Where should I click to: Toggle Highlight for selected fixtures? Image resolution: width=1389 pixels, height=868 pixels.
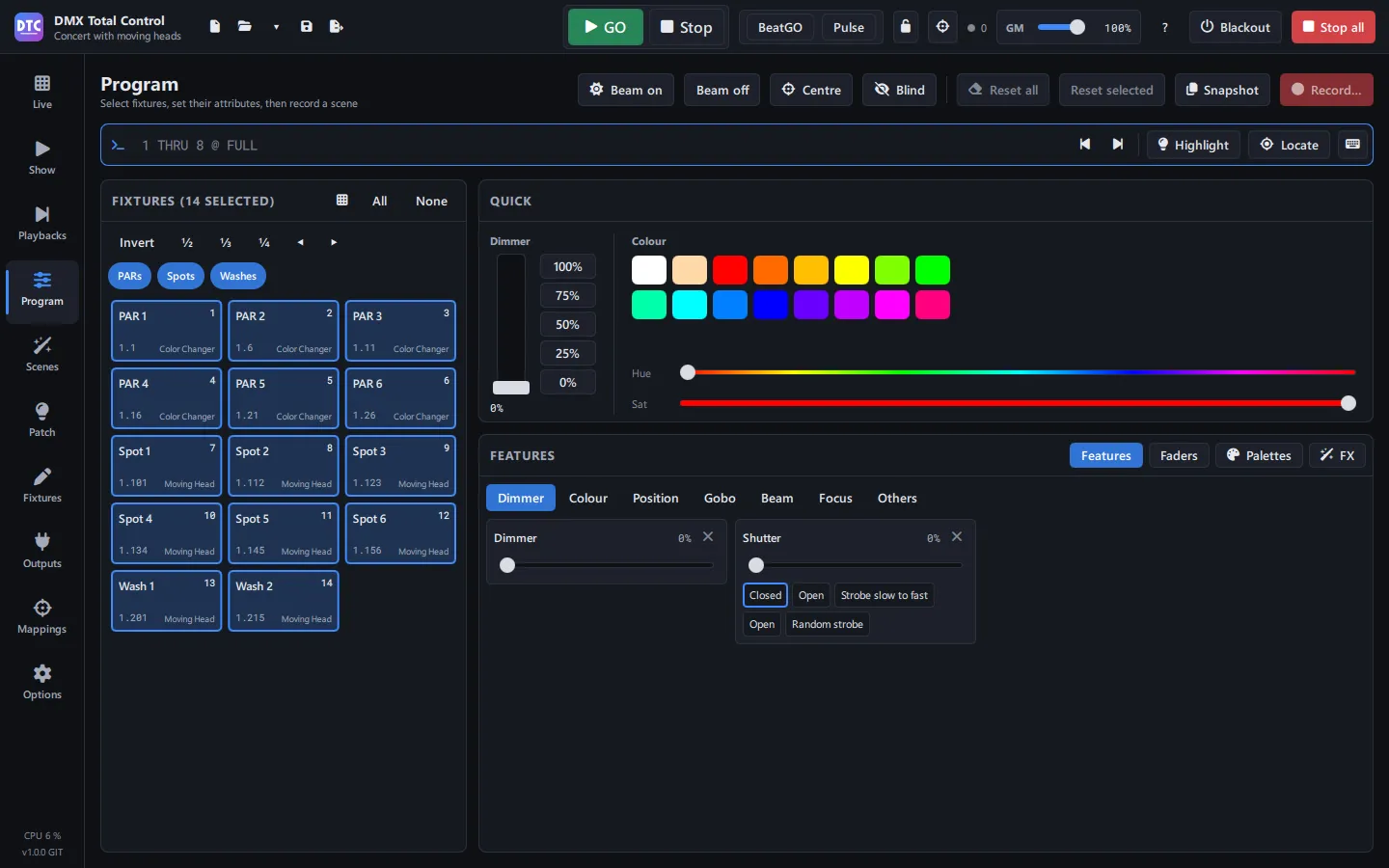pyautogui.click(x=1193, y=145)
